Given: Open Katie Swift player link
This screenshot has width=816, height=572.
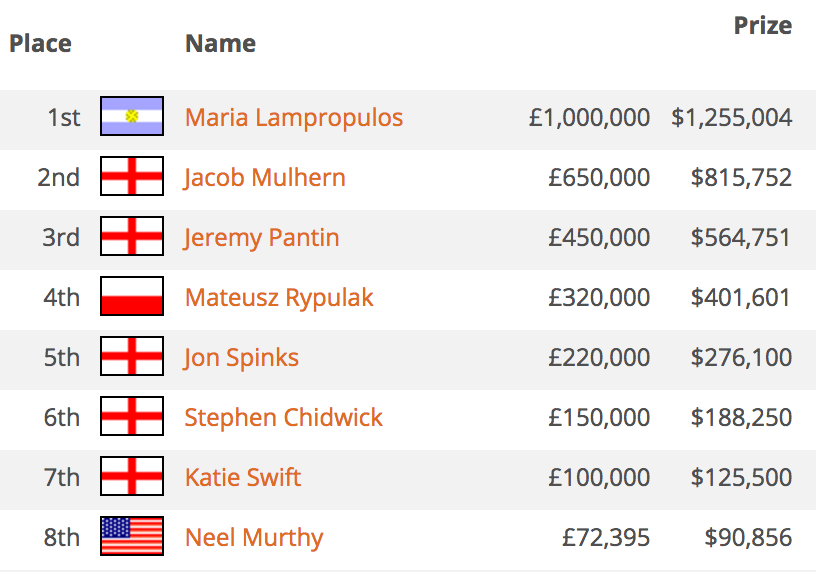Looking at the screenshot, I should click(x=243, y=478).
